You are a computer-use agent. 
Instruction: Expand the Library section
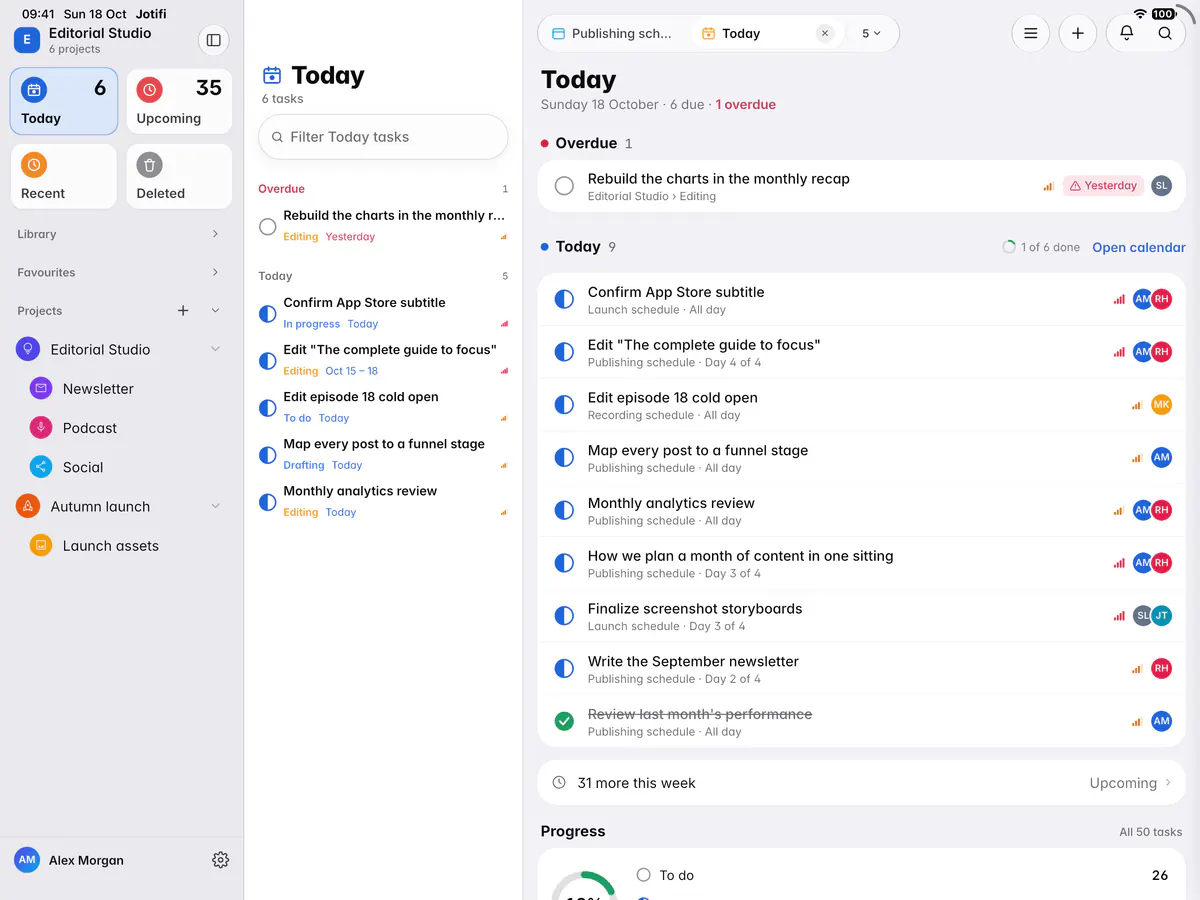215,234
